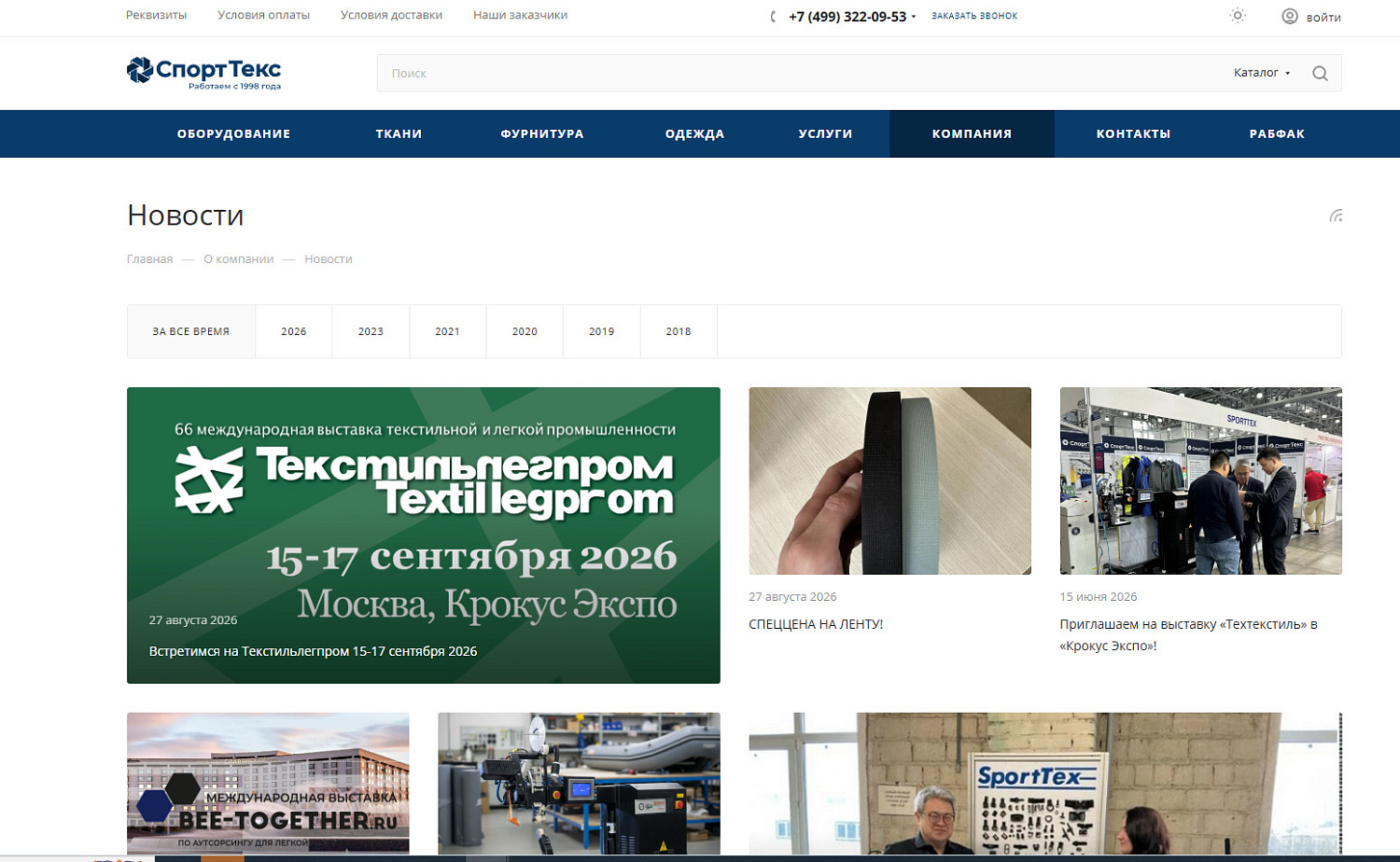The image size is (1400, 862).
Task: Open the black and grey tape photo
Action: tap(889, 480)
